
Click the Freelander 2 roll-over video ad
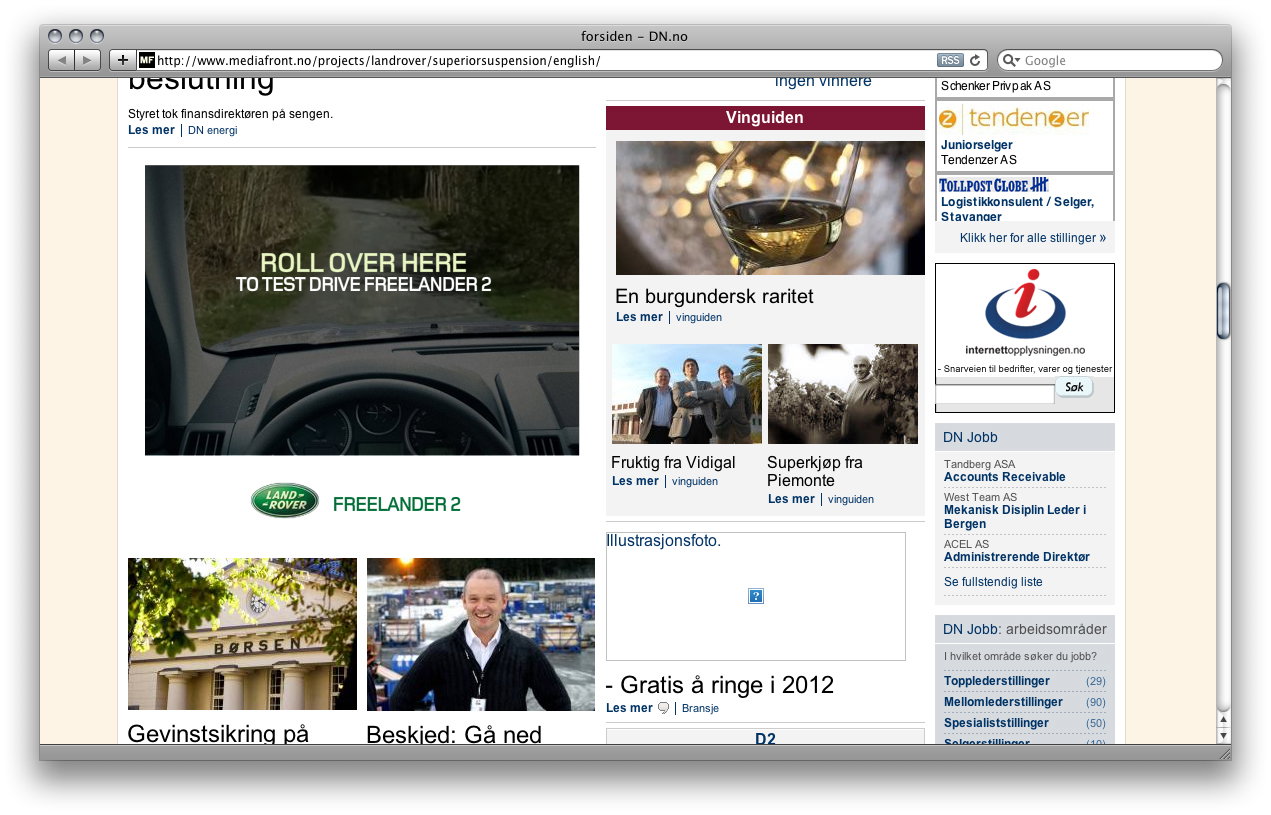pos(362,310)
